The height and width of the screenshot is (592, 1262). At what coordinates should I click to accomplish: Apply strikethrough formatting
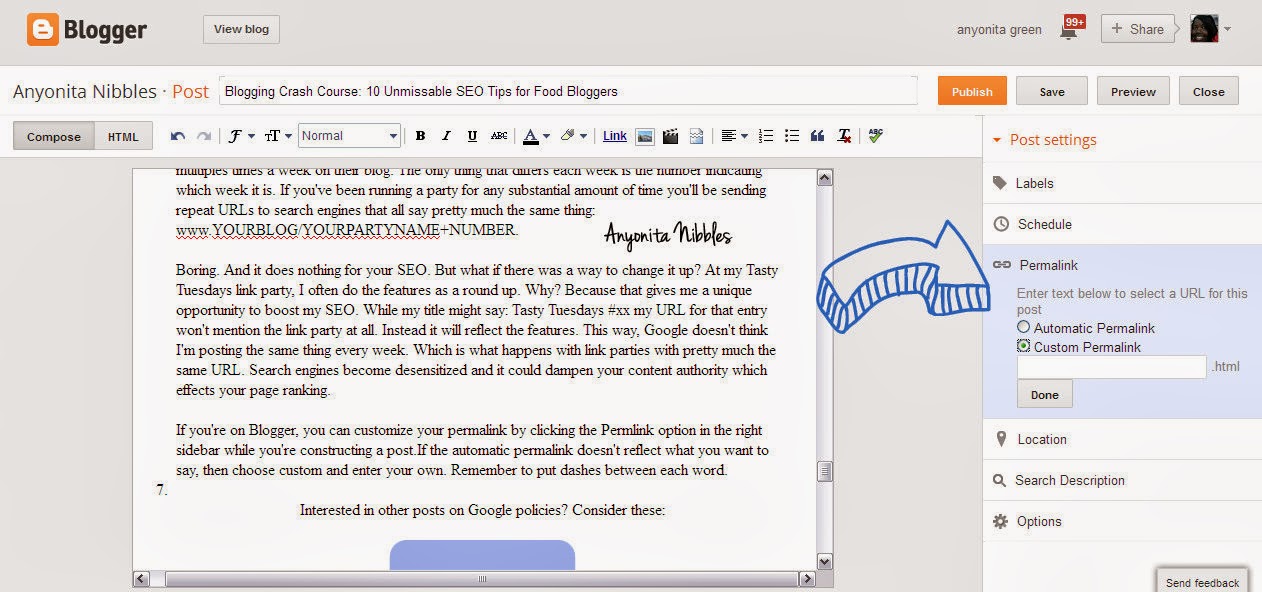499,136
